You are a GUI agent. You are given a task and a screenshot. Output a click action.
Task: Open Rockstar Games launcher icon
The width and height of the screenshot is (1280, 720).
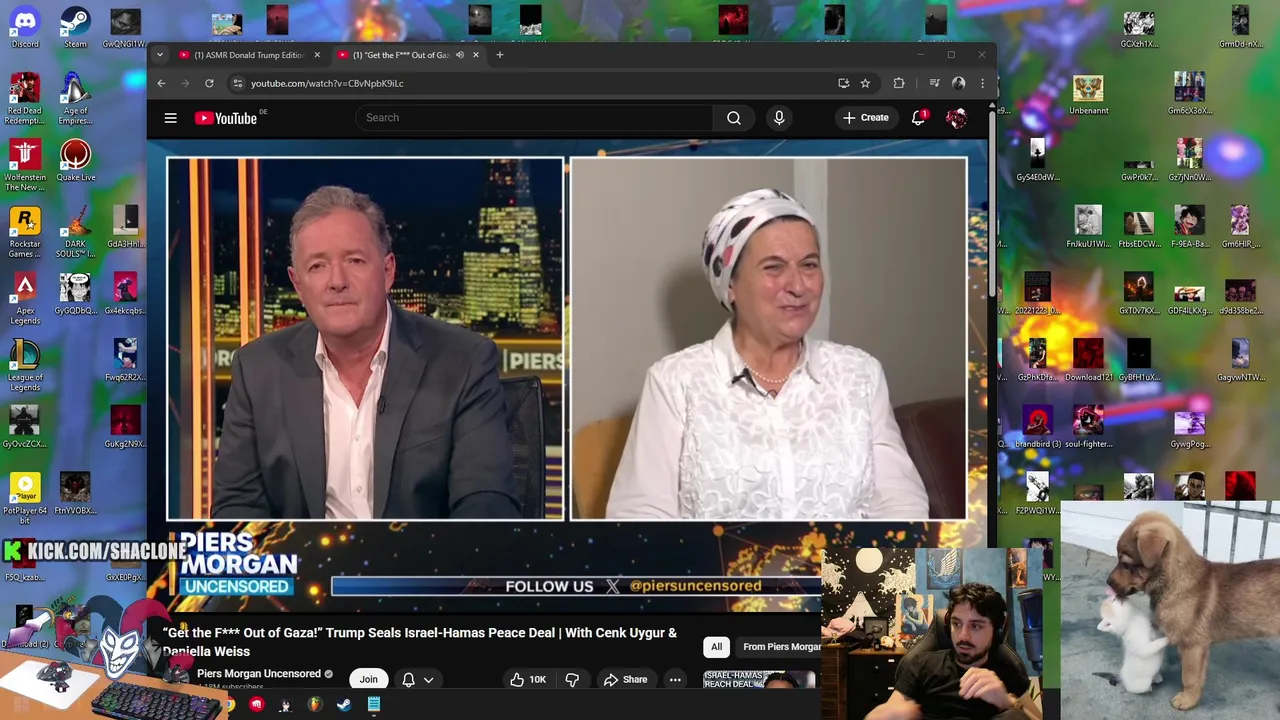point(25,232)
